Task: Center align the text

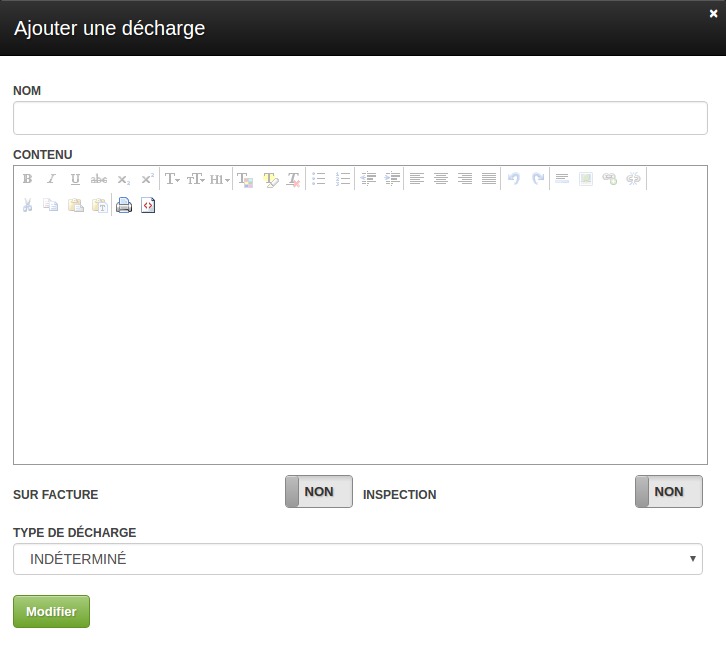Action: pos(441,179)
